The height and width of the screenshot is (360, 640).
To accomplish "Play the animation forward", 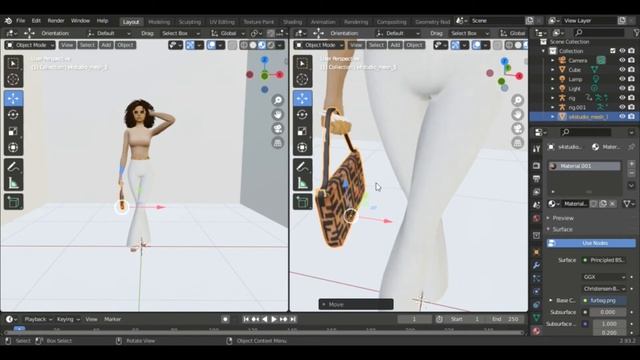I will pos(274,319).
